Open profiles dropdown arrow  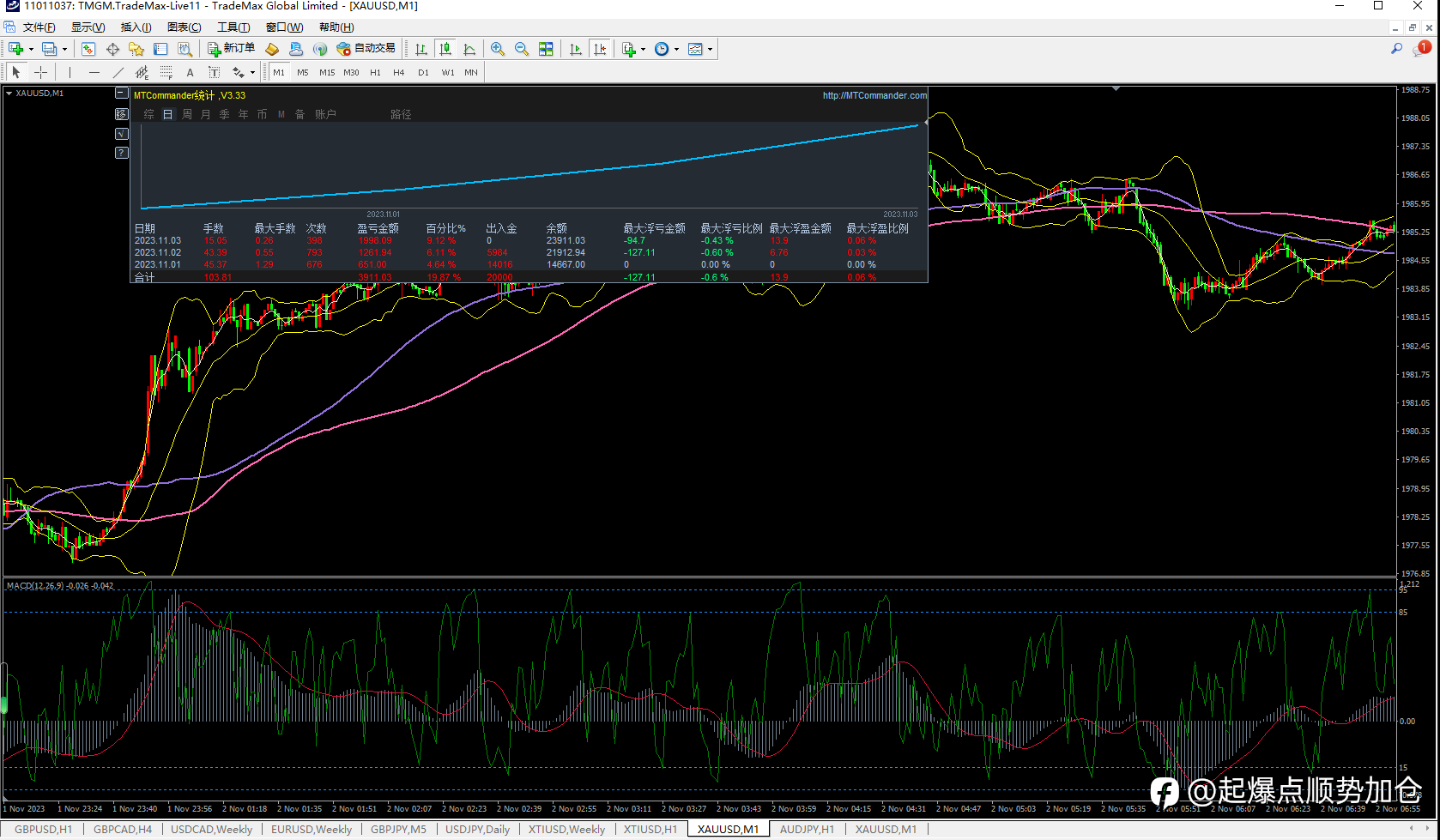(64, 49)
